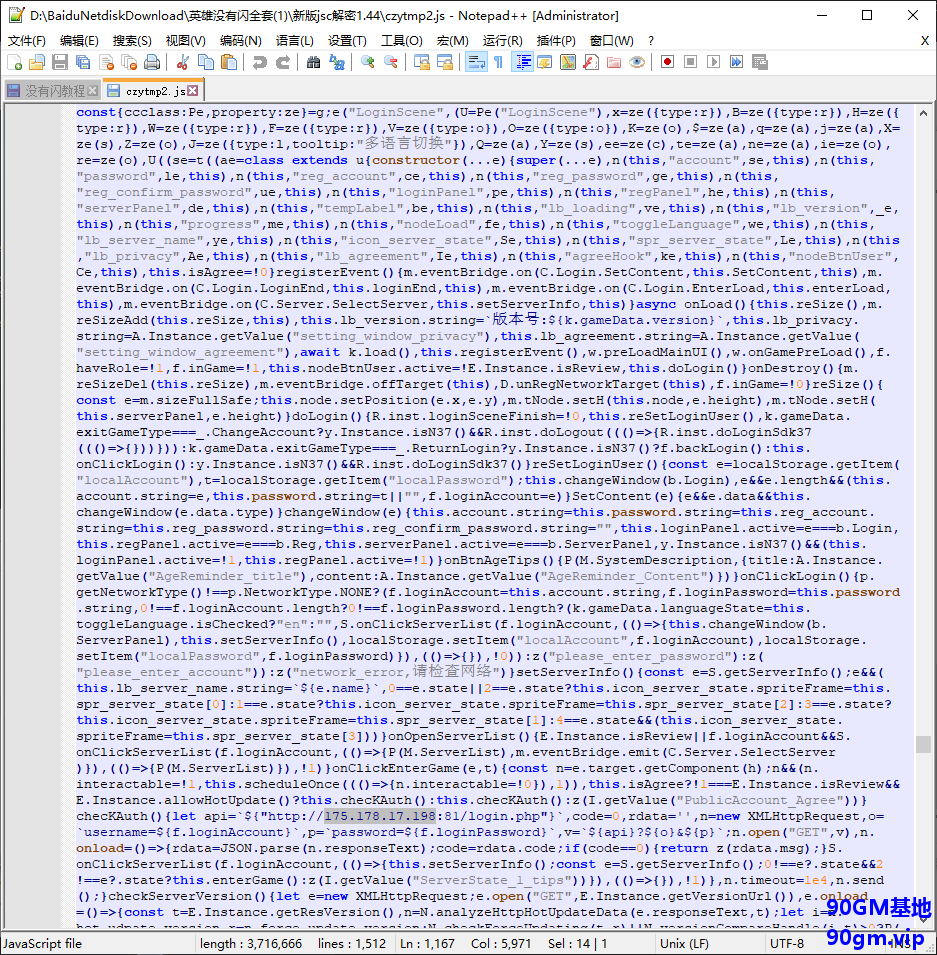Open Find with the binoculars icon
Image resolution: width=937 pixels, height=955 pixels.
click(x=313, y=62)
